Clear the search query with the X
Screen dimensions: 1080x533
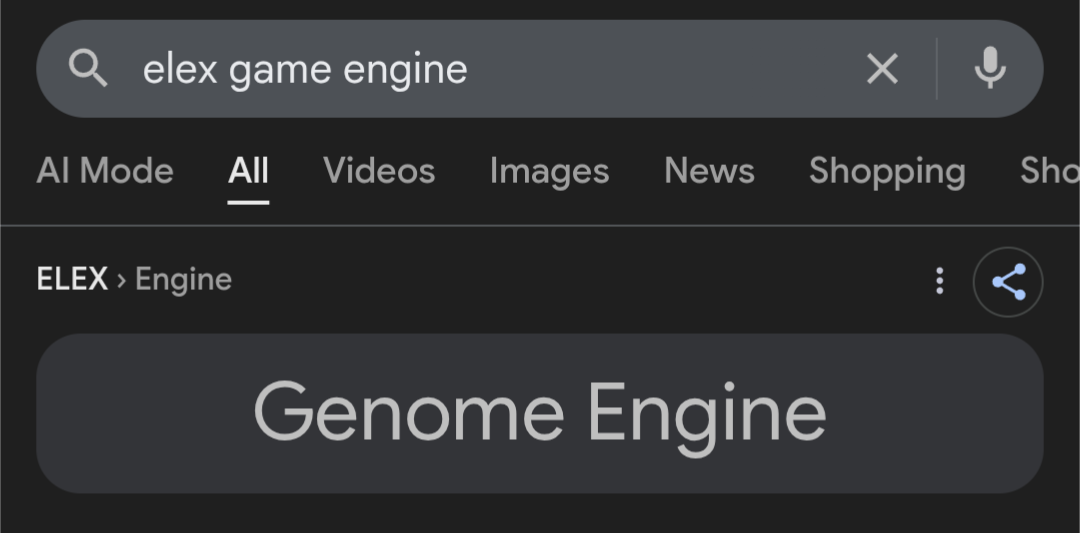pos(881,69)
